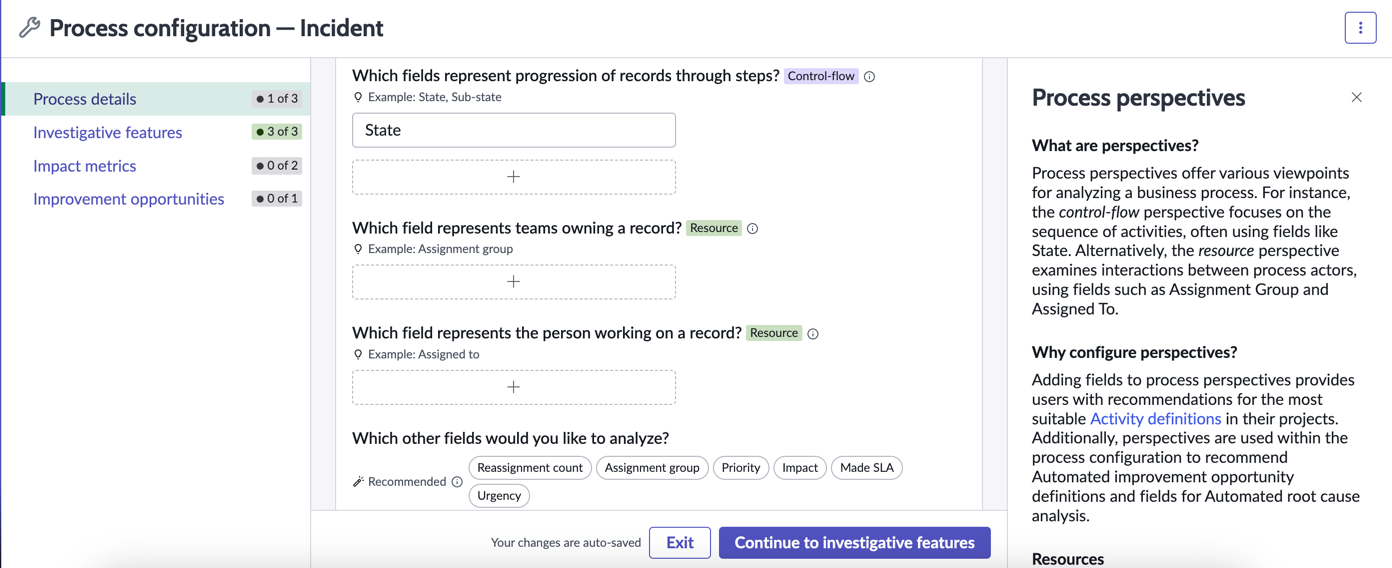Select the Made SLA recommended chip

(867, 468)
